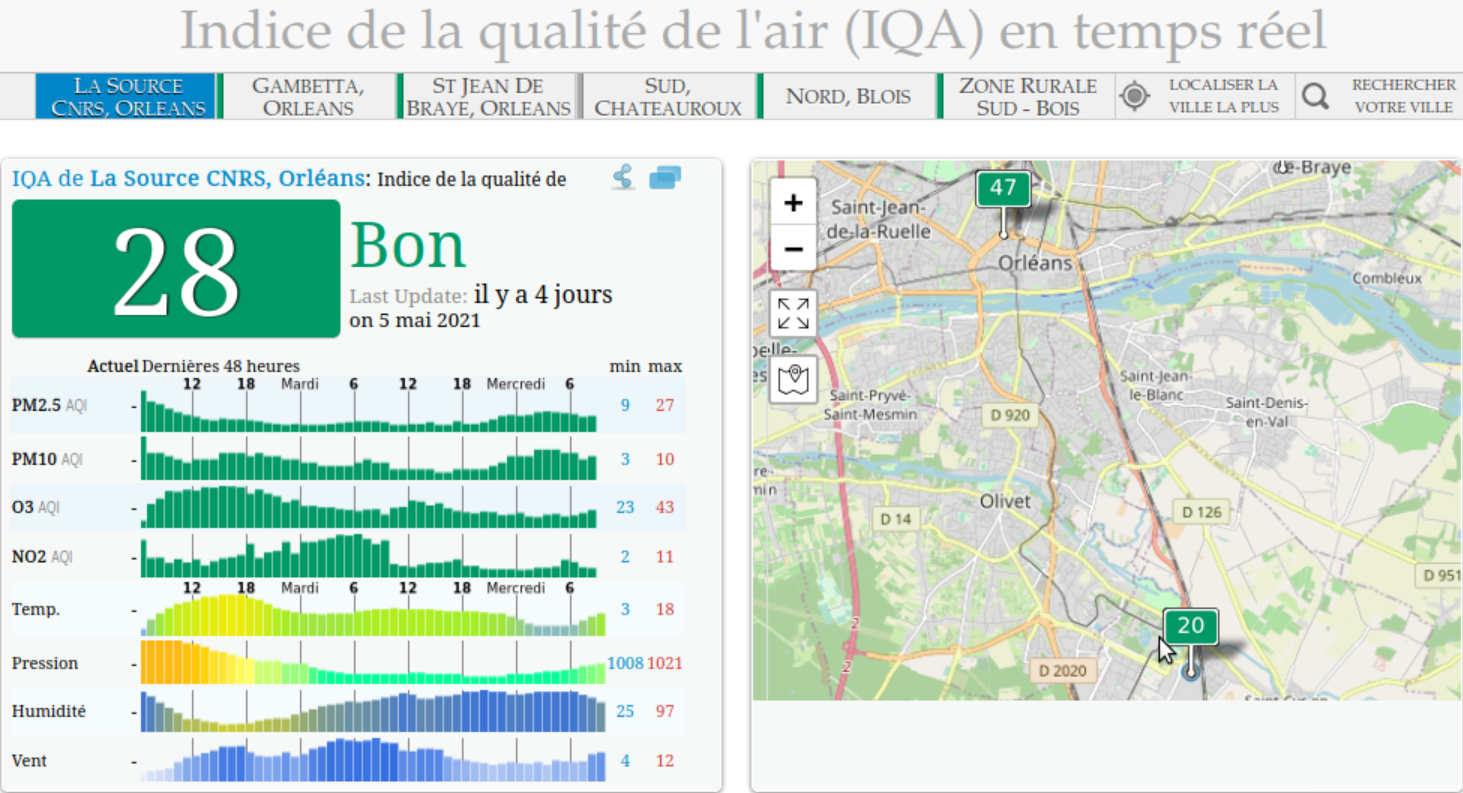The width and height of the screenshot is (1463, 793).
Task: Click the green 47 station marker on map
Action: [x=1003, y=188]
